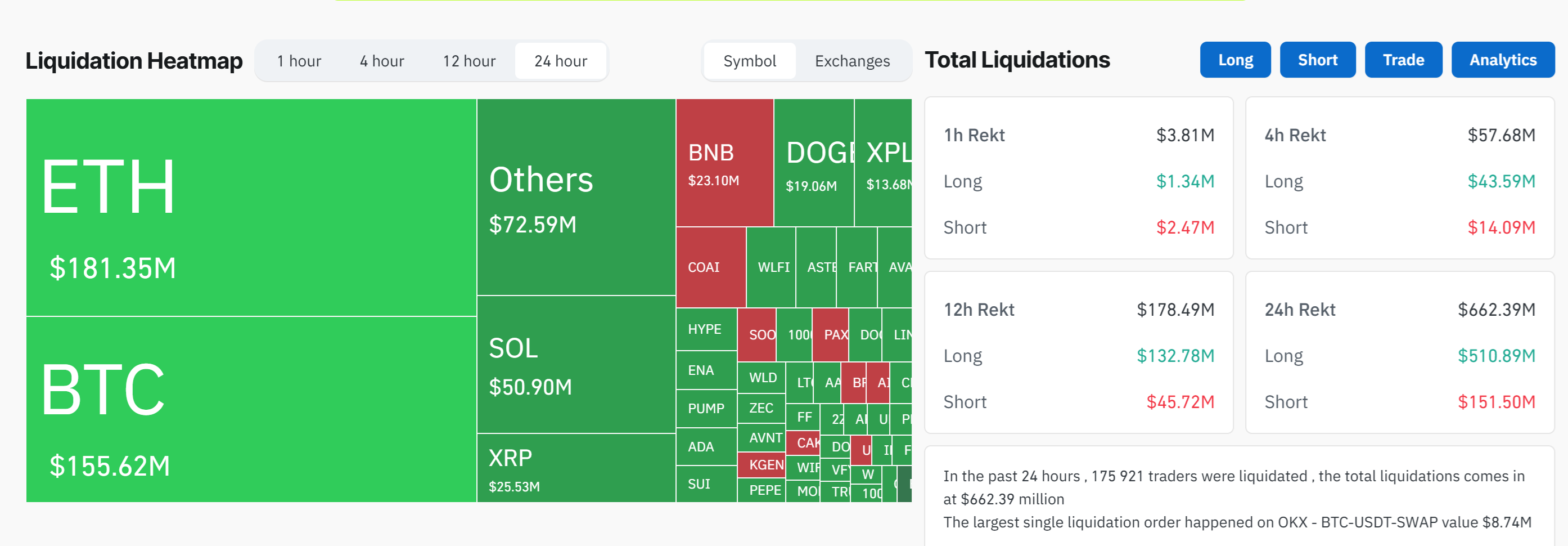The width and height of the screenshot is (1568, 546).
Task: Click the 24h Rekt summary card
Action: click(1399, 352)
